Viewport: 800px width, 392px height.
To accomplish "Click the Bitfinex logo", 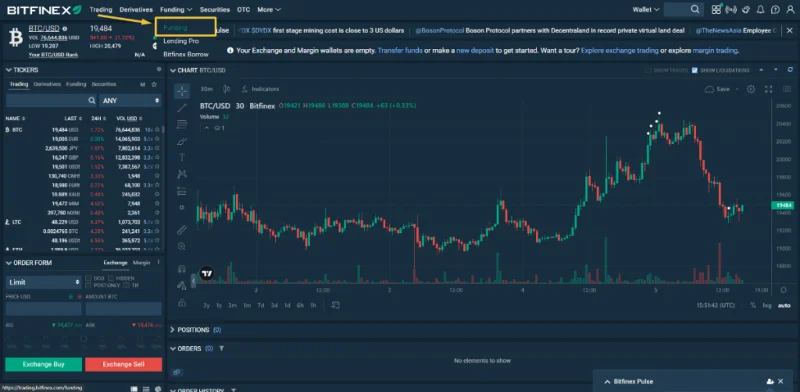I will [44, 9].
